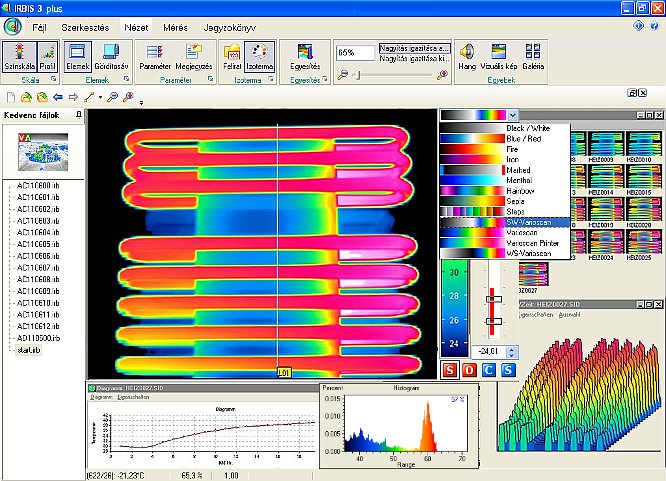This screenshot has height=481, width=666.
Task: Toggle the red D button under the scale
Action: click(x=469, y=372)
